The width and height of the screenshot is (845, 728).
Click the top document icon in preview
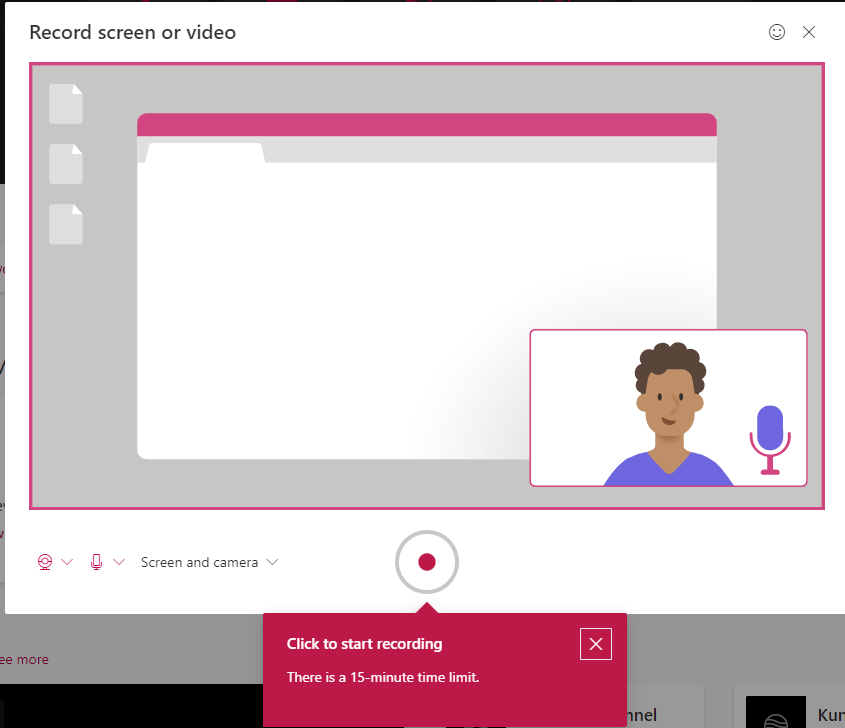[66, 104]
